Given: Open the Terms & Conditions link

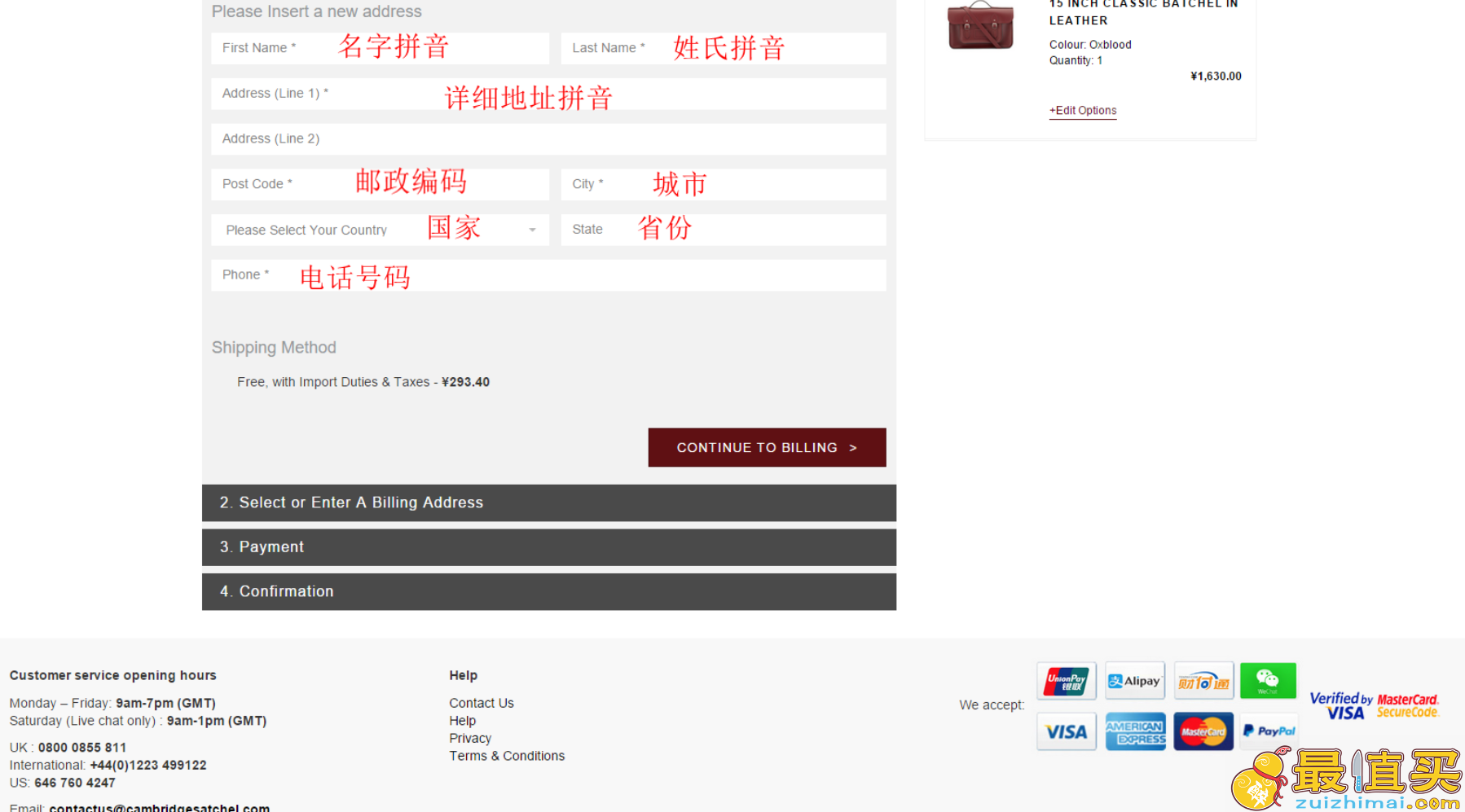Looking at the screenshot, I should pos(507,756).
